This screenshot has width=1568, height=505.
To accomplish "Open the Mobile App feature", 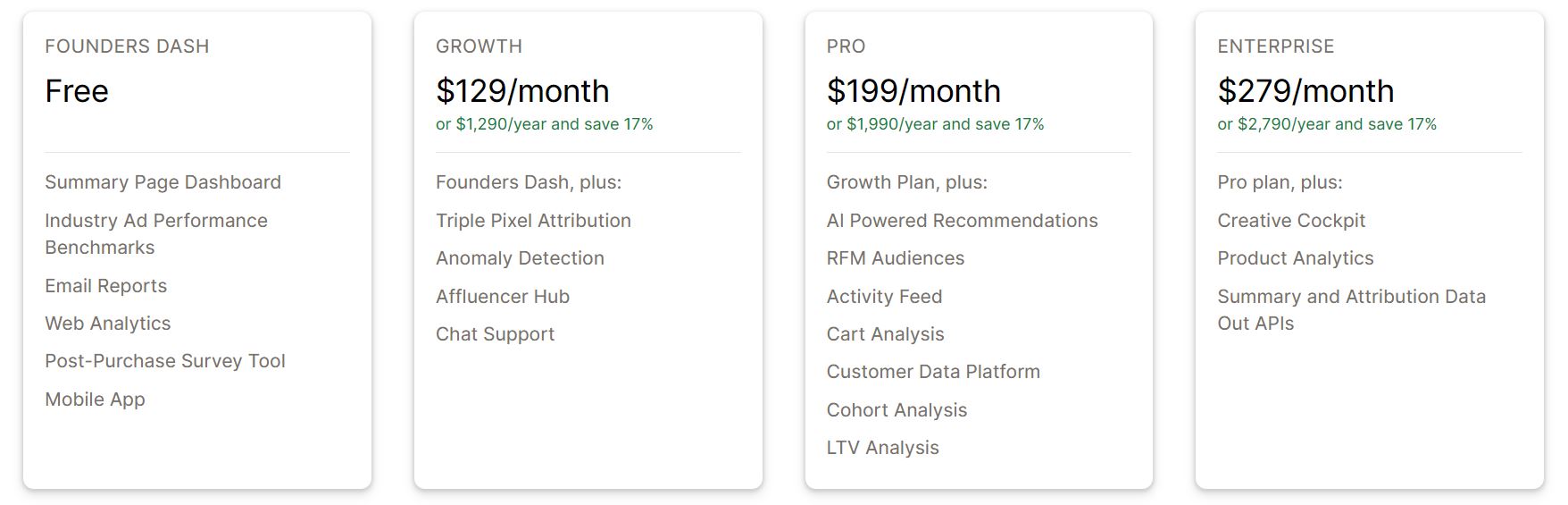I will [95, 400].
